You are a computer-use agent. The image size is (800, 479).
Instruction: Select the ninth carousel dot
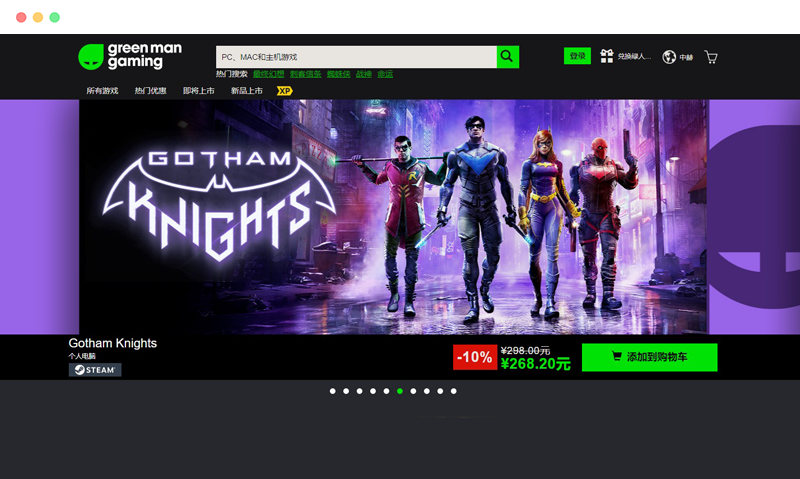pyautogui.click(x=440, y=391)
